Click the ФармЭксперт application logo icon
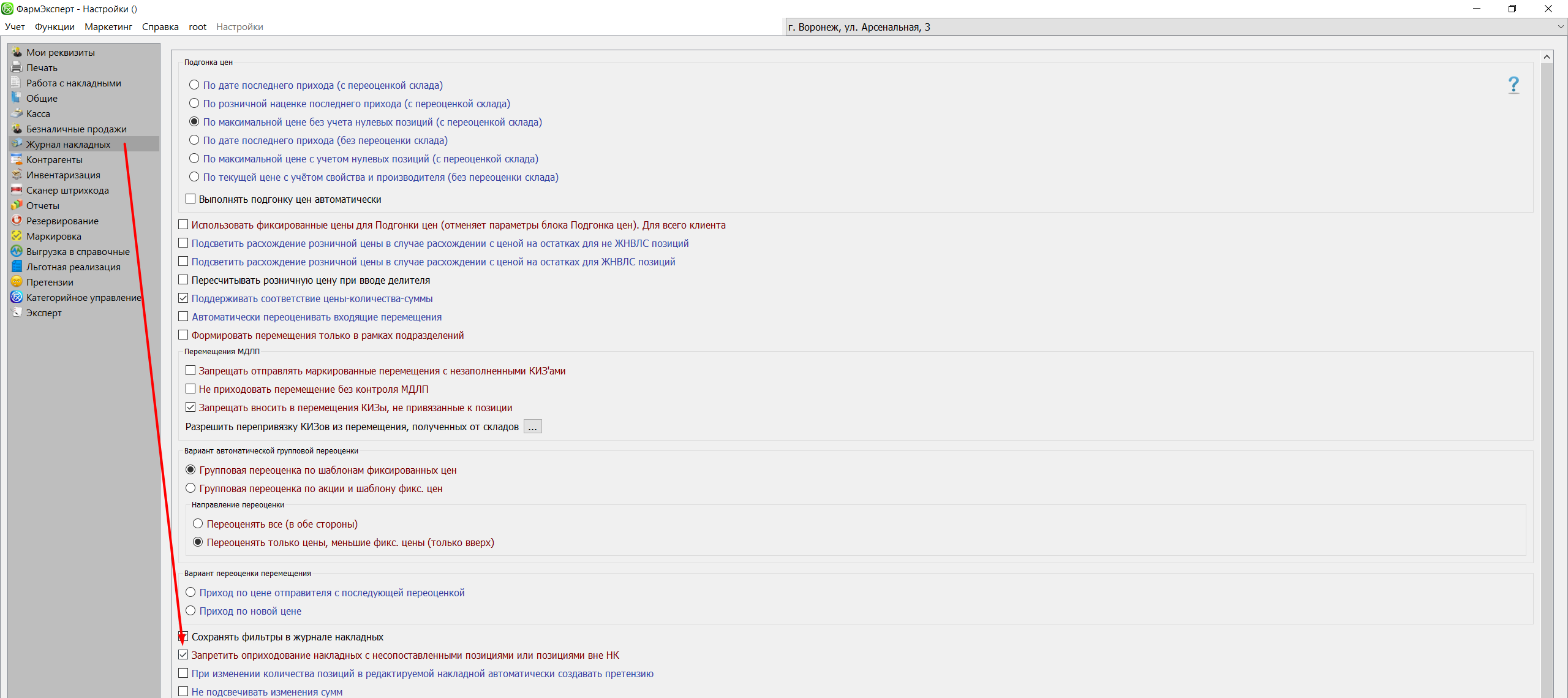Image resolution: width=1568 pixels, height=698 pixels. click(x=7, y=9)
